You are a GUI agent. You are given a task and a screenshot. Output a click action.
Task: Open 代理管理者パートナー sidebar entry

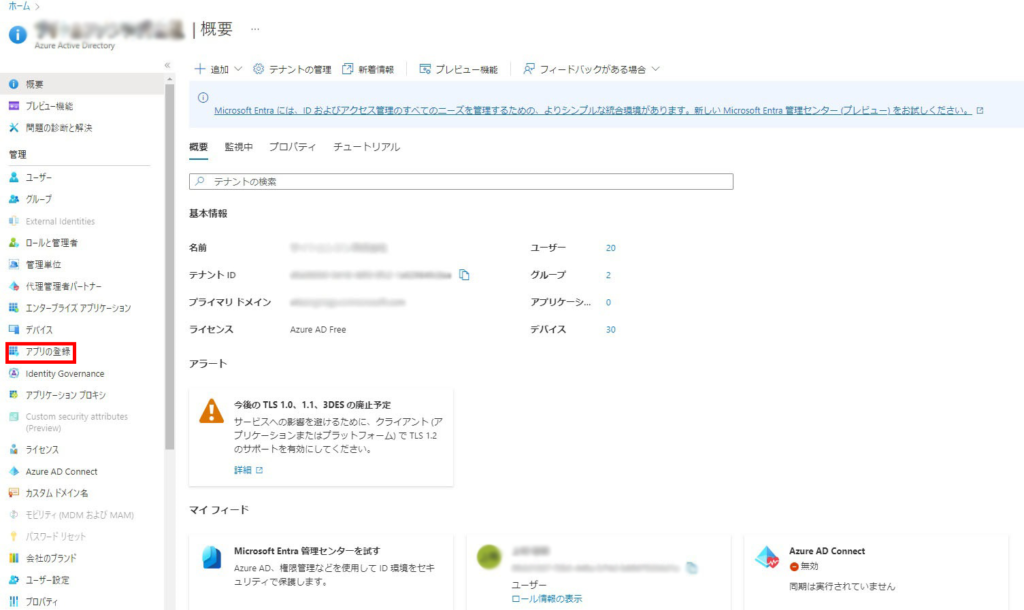tap(63, 286)
